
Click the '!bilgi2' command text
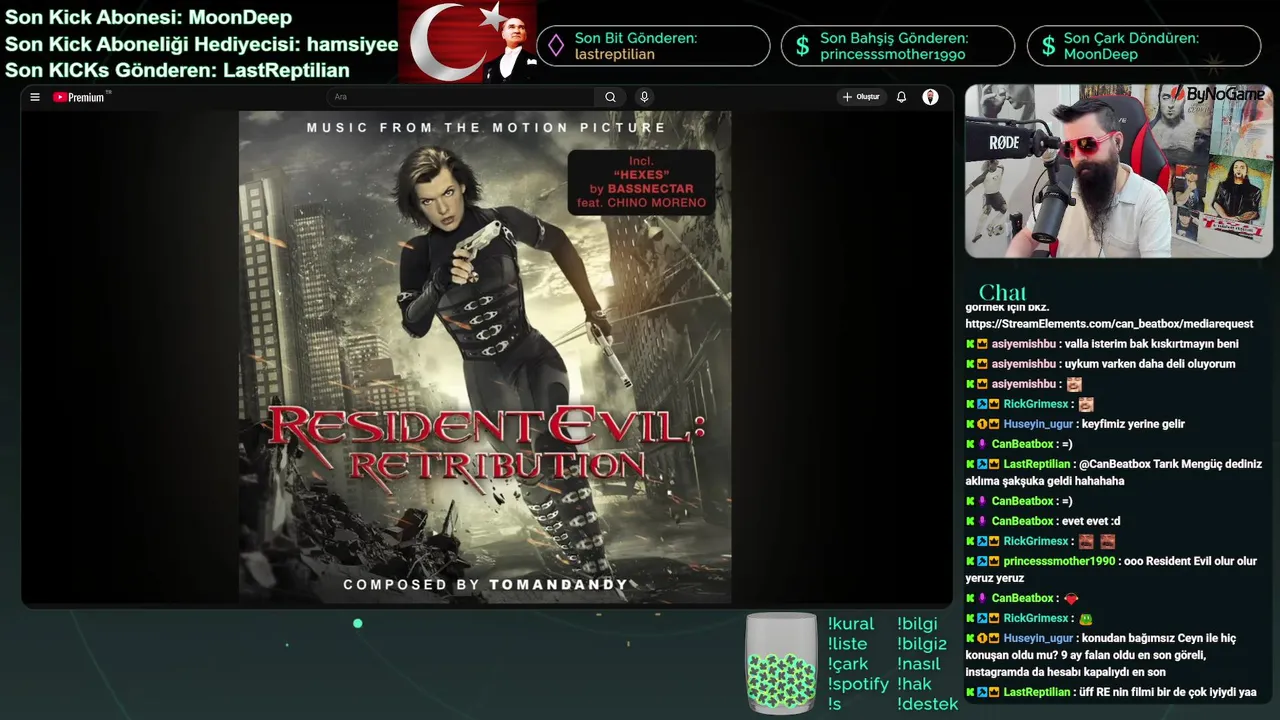pyautogui.click(x=922, y=644)
